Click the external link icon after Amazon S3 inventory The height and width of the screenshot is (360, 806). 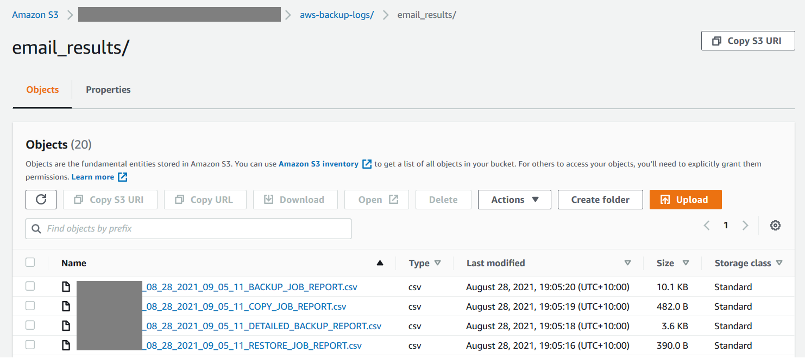point(367,164)
